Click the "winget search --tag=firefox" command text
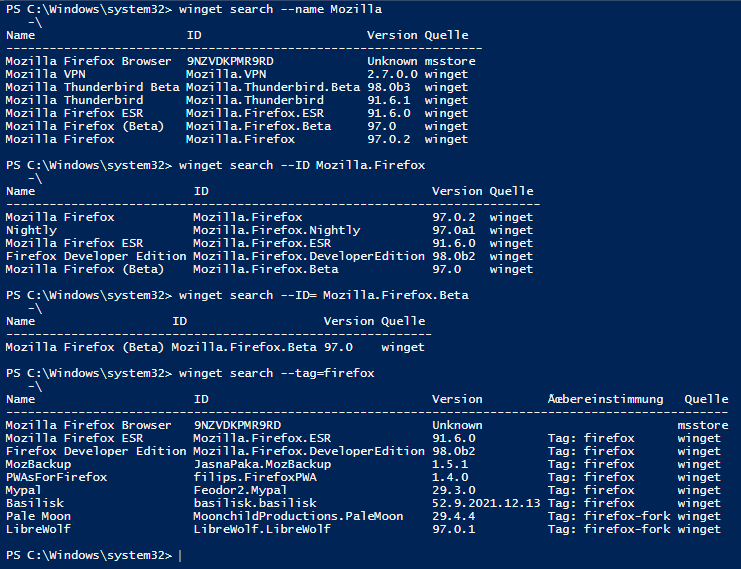This screenshot has height=569, width=741. 276,373
